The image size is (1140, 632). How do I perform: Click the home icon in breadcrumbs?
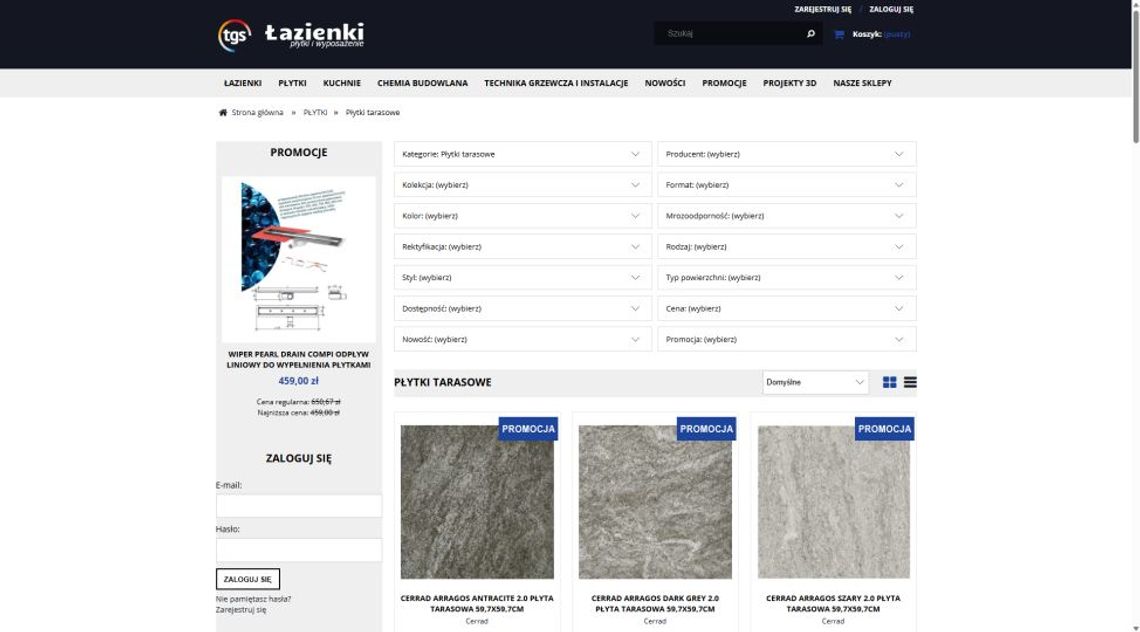(223, 113)
